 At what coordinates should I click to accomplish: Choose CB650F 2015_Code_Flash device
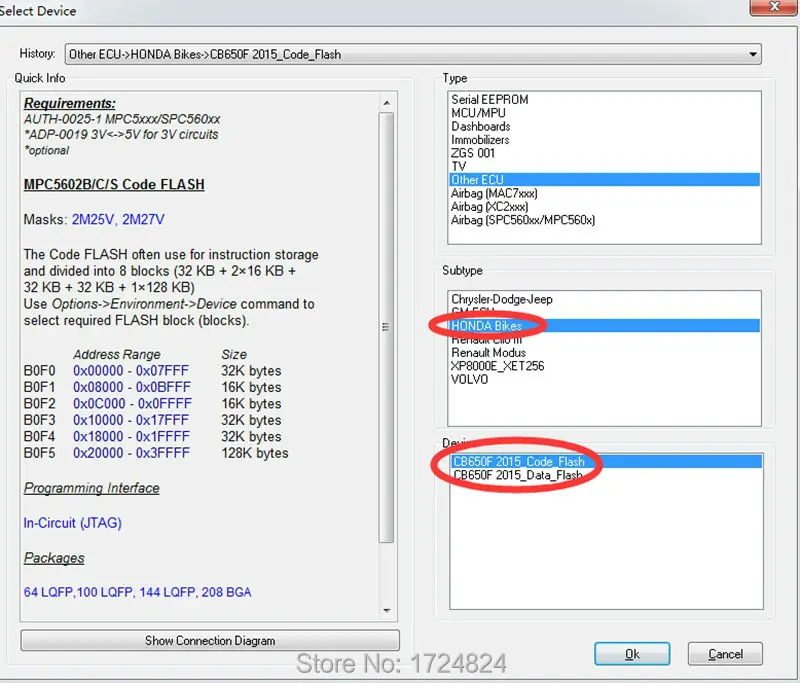pyautogui.click(x=607, y=462)
